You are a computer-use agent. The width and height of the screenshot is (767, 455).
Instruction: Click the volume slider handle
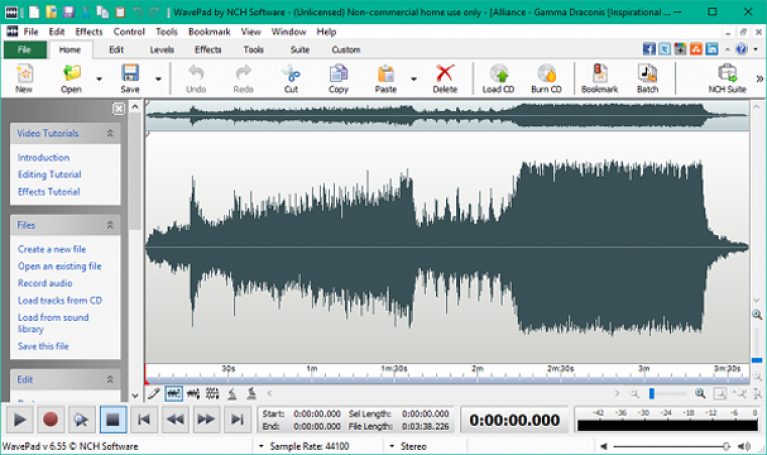(726, 446)
